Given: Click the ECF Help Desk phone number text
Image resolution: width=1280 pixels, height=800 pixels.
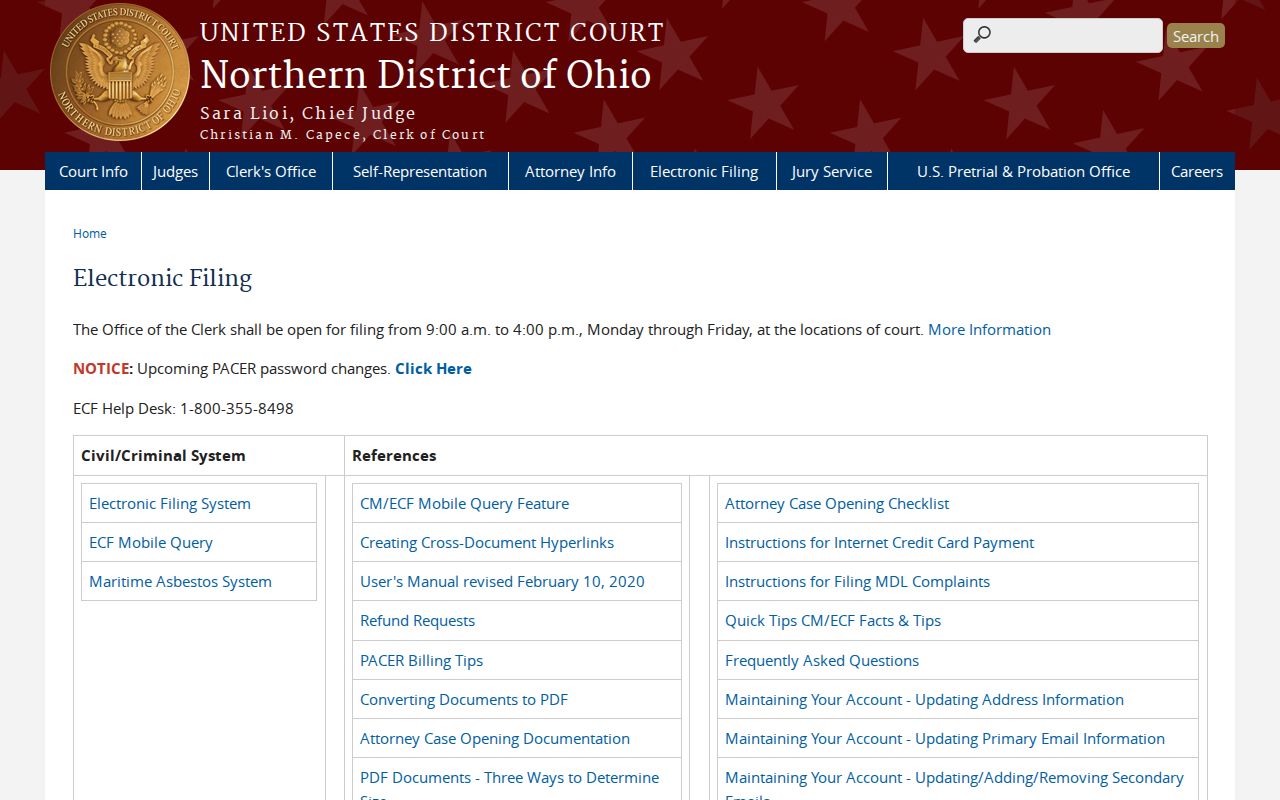Looking at the screenshot, I should pyautogui.click(x=183, y=408).
